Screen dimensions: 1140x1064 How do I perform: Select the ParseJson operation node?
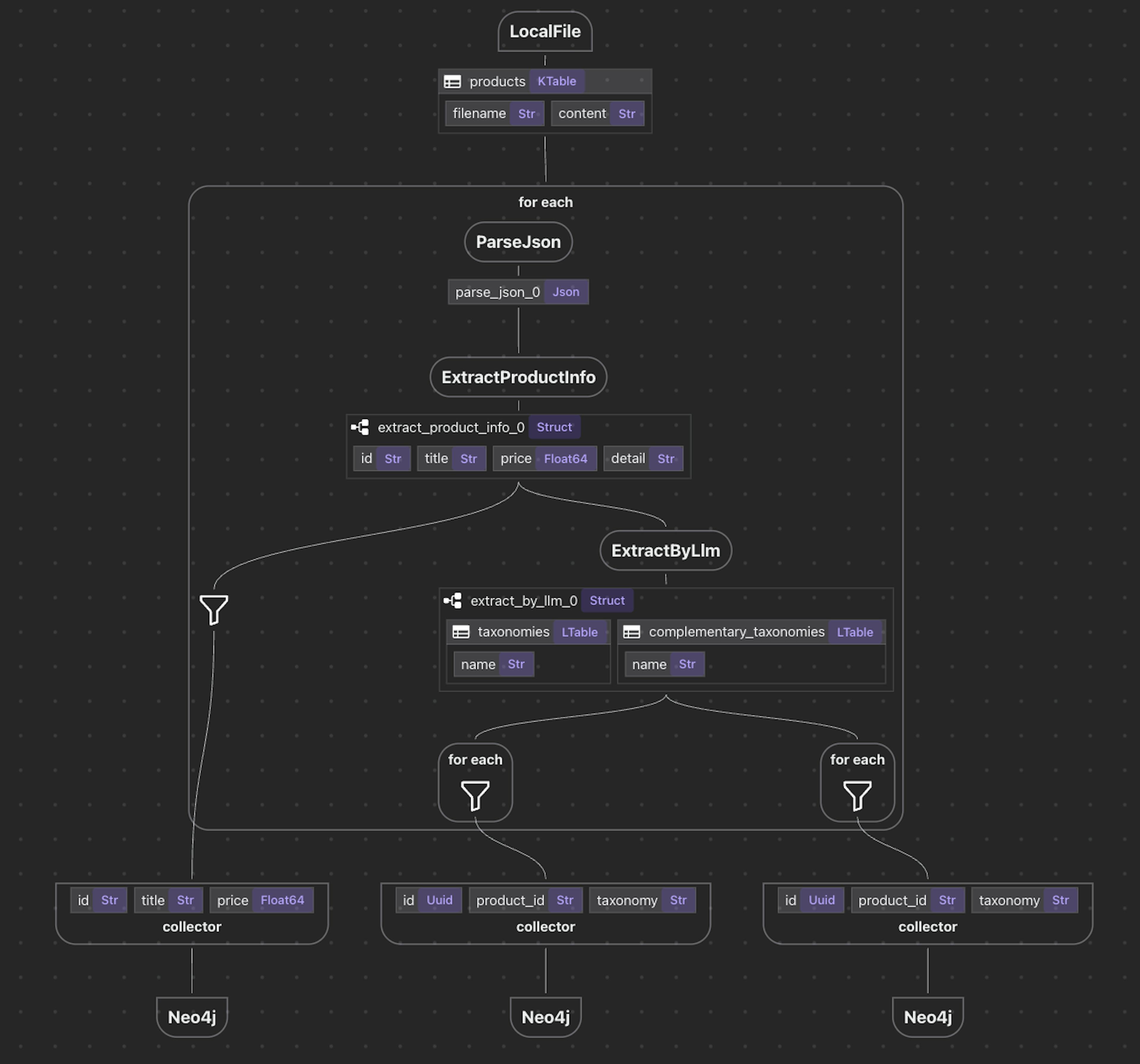point(518,242)
